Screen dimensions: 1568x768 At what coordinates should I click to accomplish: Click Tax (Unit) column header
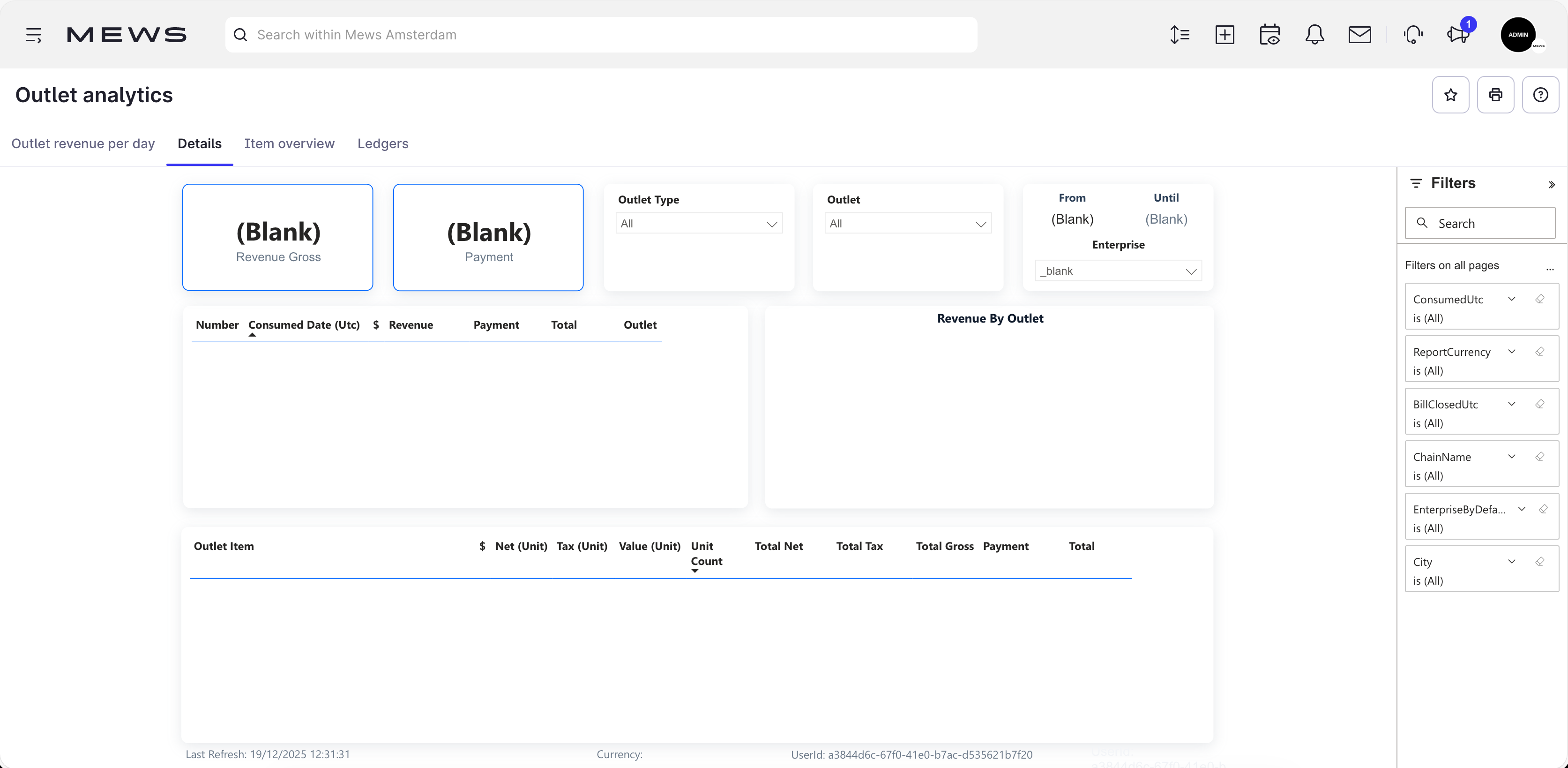(x=582, y=546)
